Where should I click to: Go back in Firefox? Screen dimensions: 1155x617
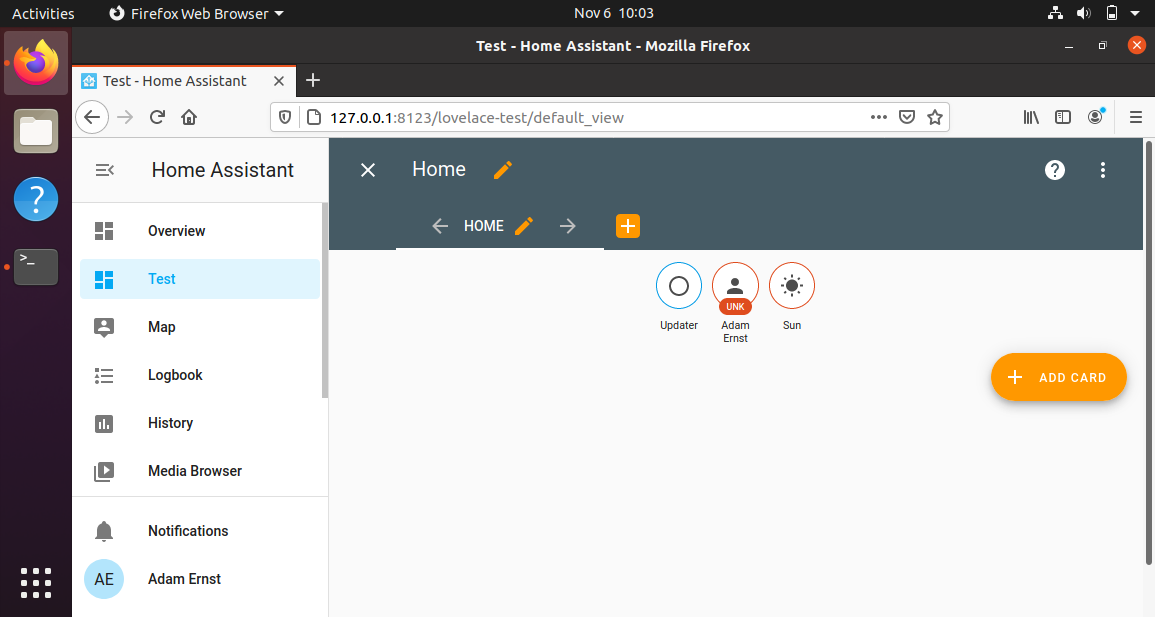click(92, 117)
